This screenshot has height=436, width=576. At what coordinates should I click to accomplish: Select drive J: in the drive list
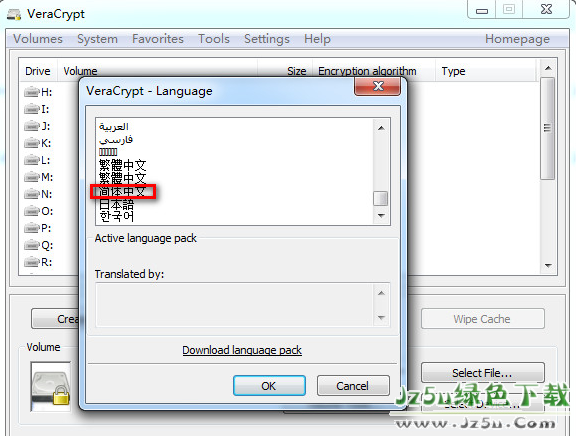37,126
